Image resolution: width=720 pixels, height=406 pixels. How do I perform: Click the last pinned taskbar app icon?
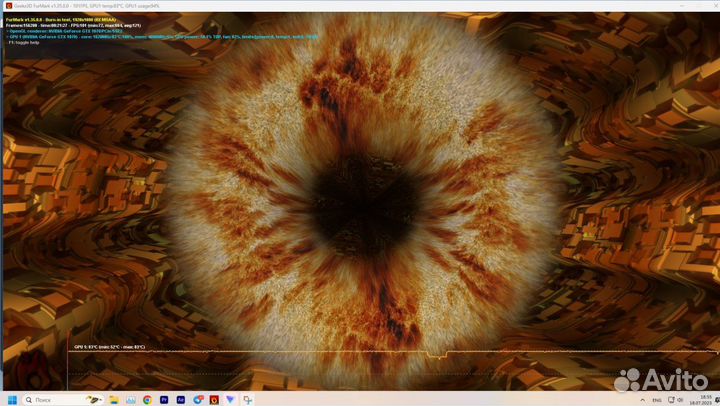[x=248, y=399]
